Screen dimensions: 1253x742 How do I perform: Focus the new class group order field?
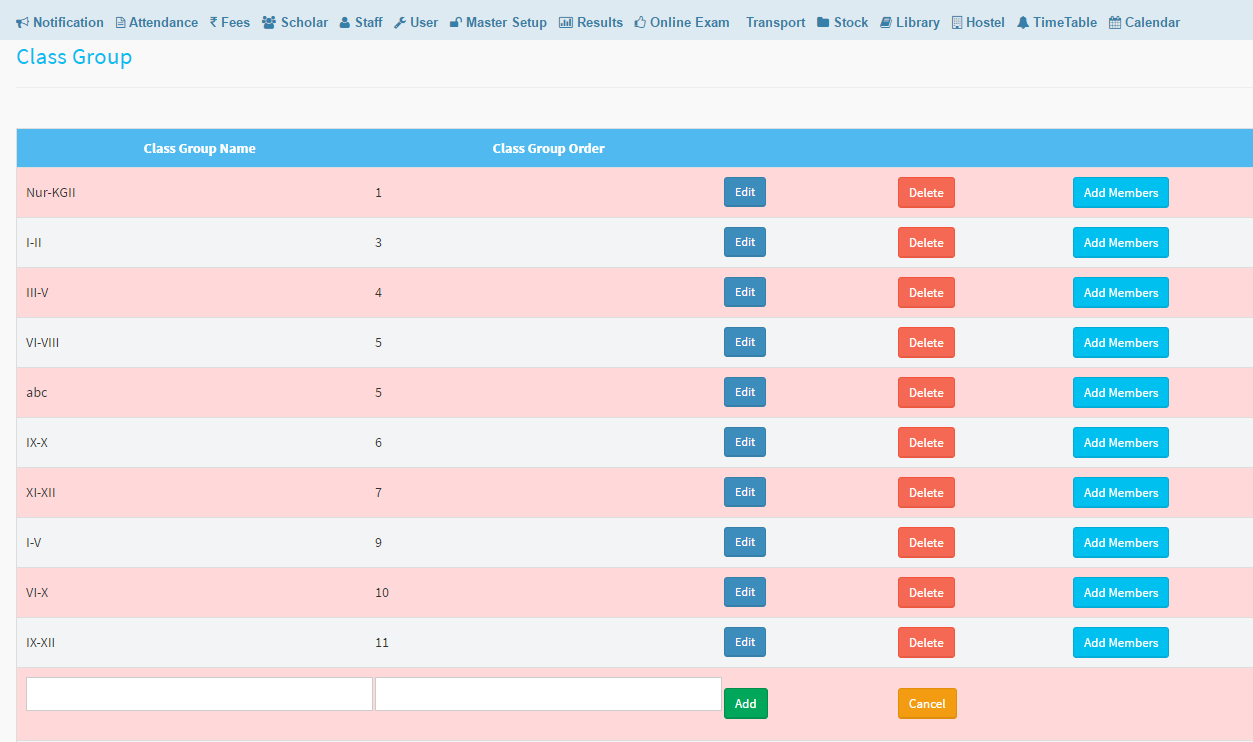(548, 694)
